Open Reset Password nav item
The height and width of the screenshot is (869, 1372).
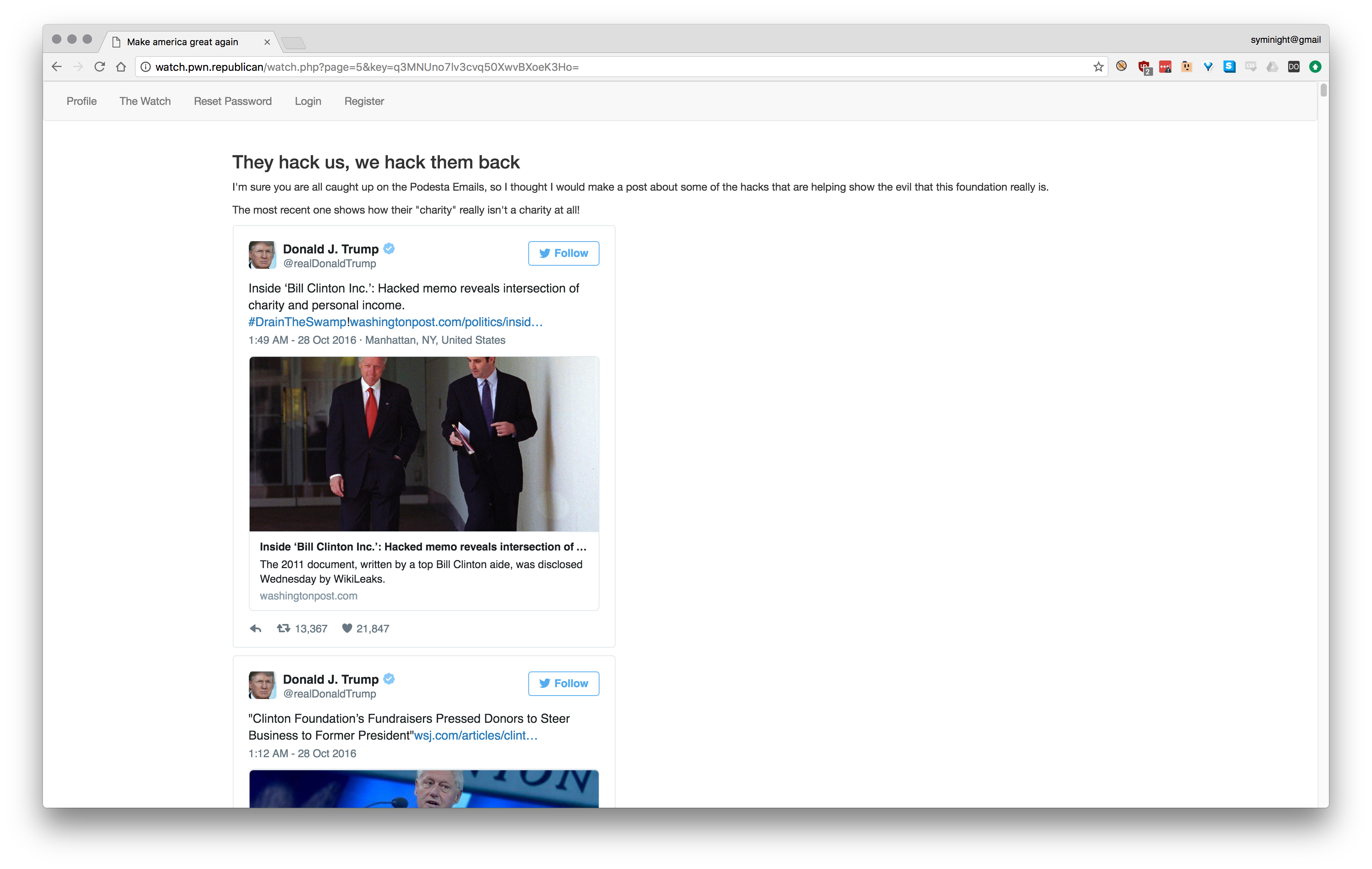point(232,101)
